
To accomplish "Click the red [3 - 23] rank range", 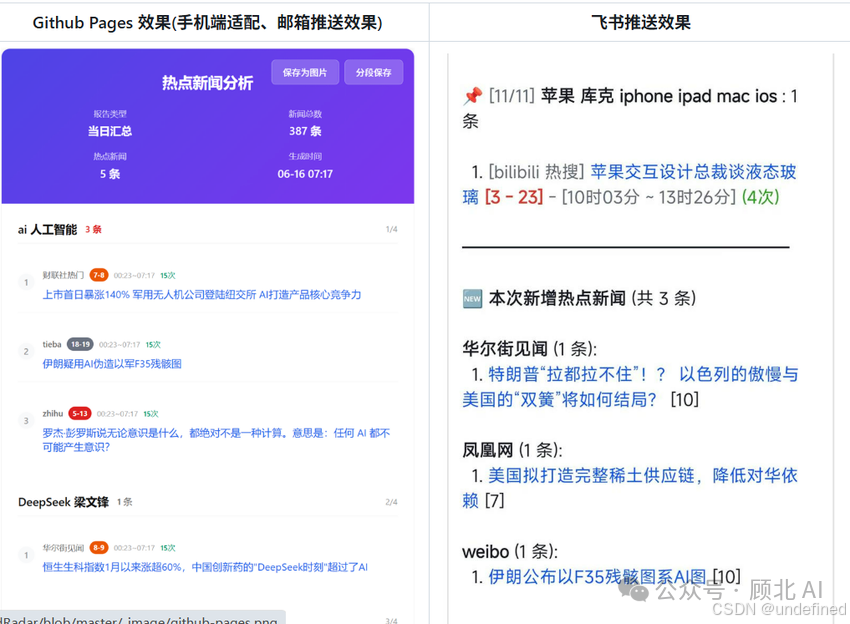I will (x=514, y=197).
